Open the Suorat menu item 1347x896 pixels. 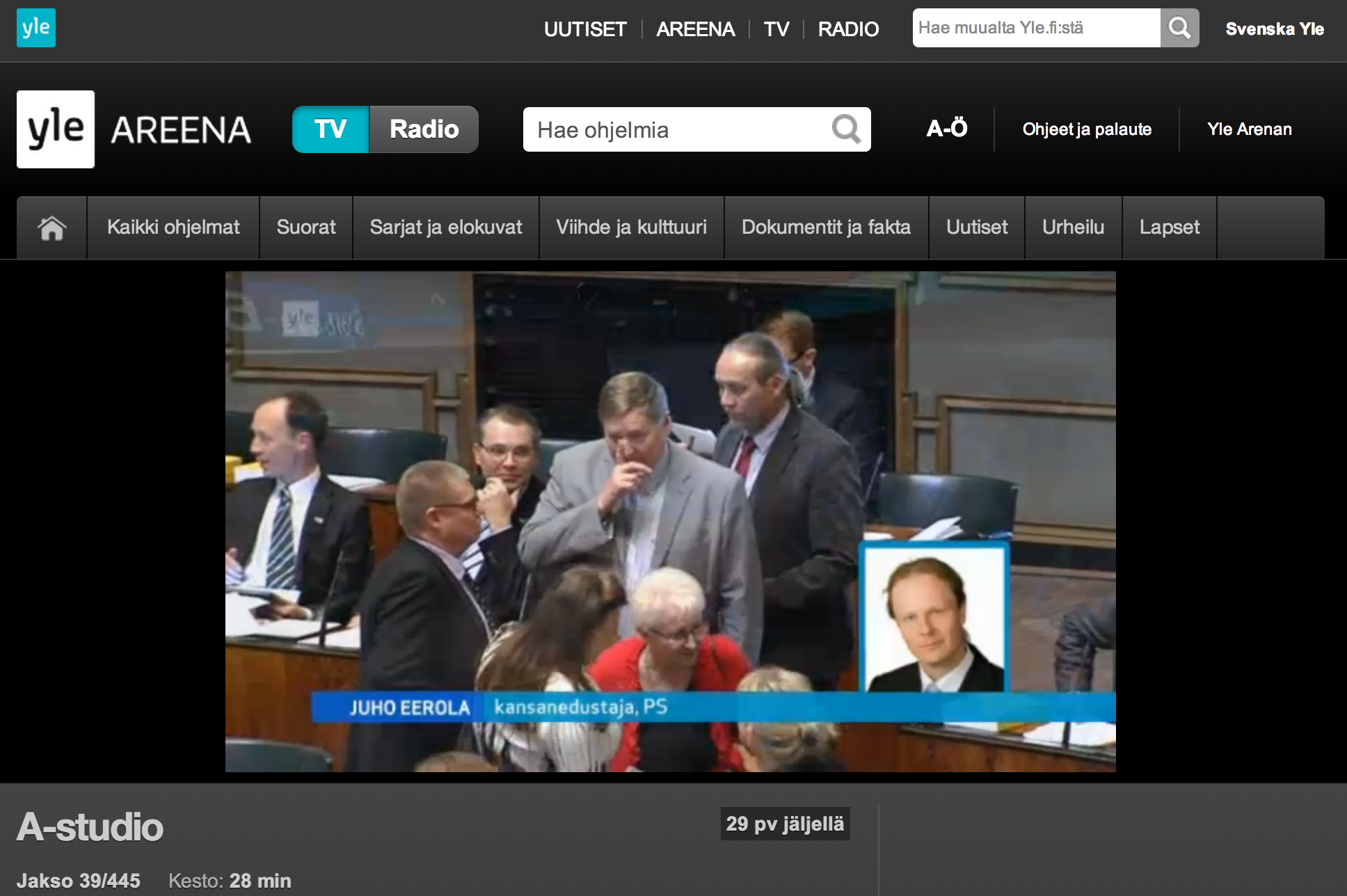(306, 227)
